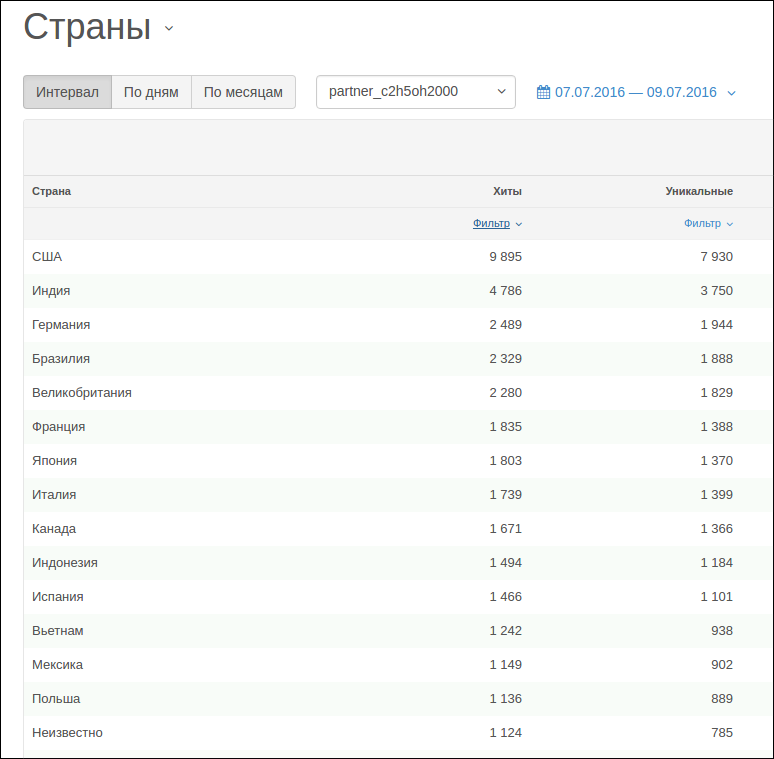Image resolution: width=774 pixels, height=759 pixels.
Task: Click the hits value 2 329
Action: tap(505, 359)
